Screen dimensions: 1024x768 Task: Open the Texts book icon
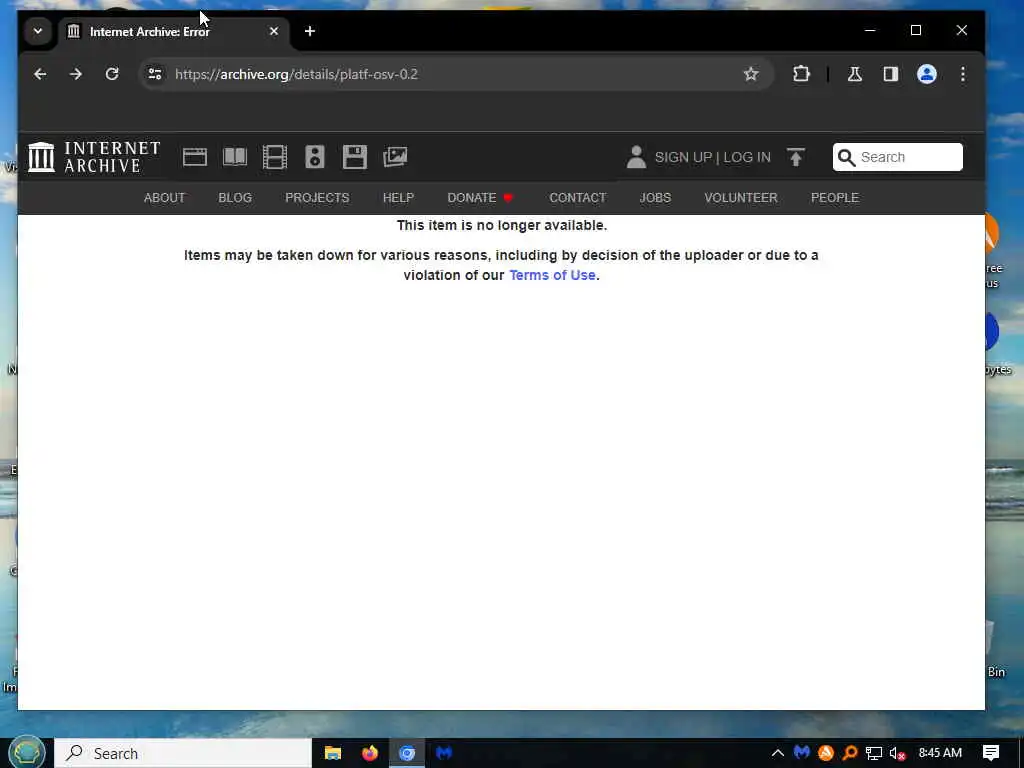tap(235, 157)
